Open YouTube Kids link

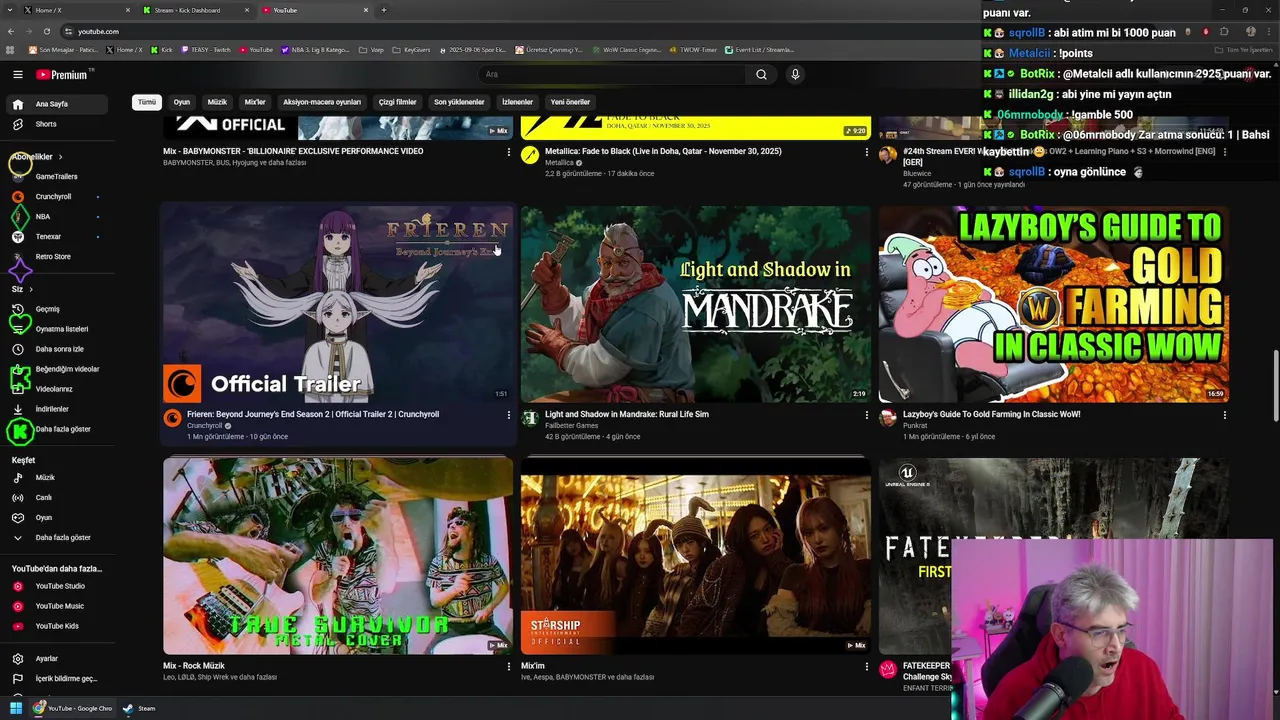pyautogui.click(x=56, y=626)
